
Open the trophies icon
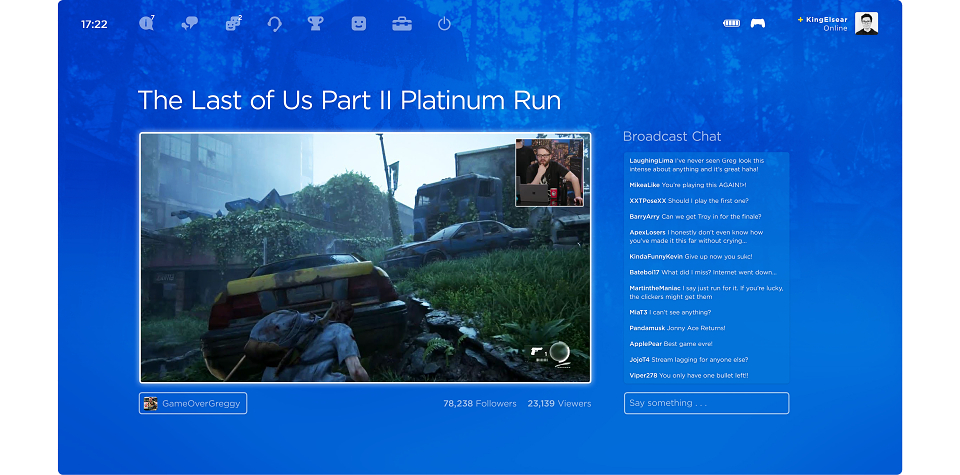pyautogui.click(x=315, y=23)
